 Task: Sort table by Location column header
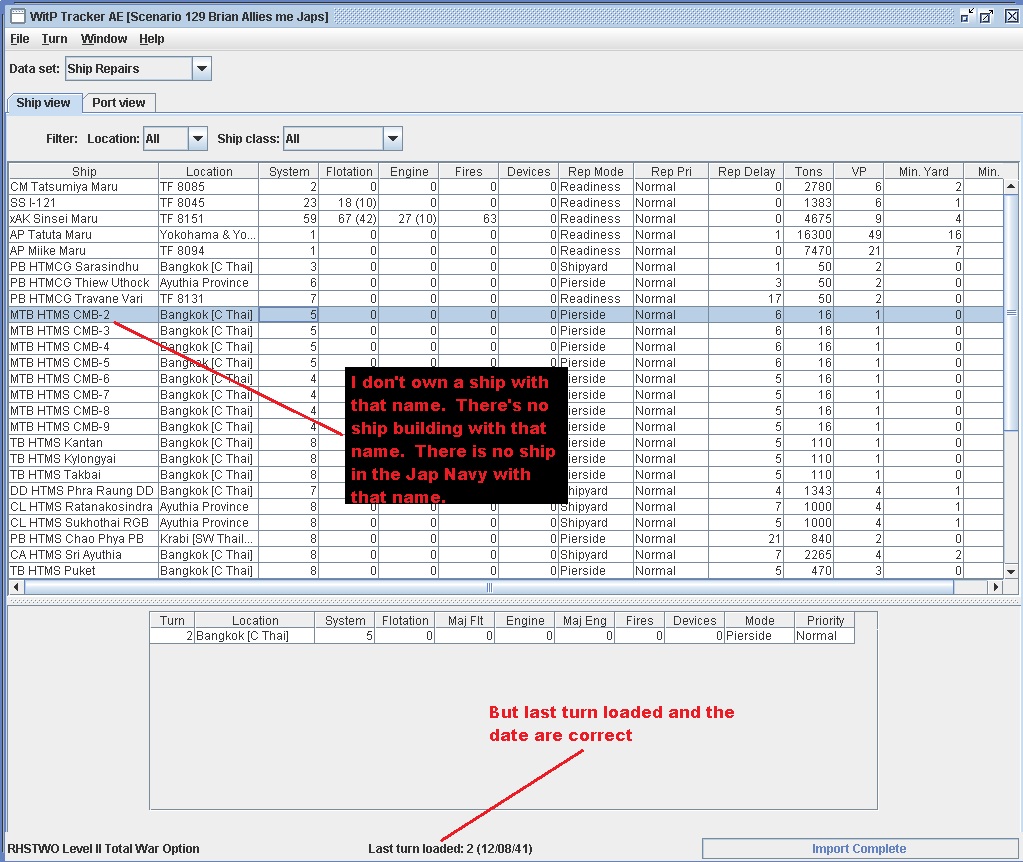209,171
